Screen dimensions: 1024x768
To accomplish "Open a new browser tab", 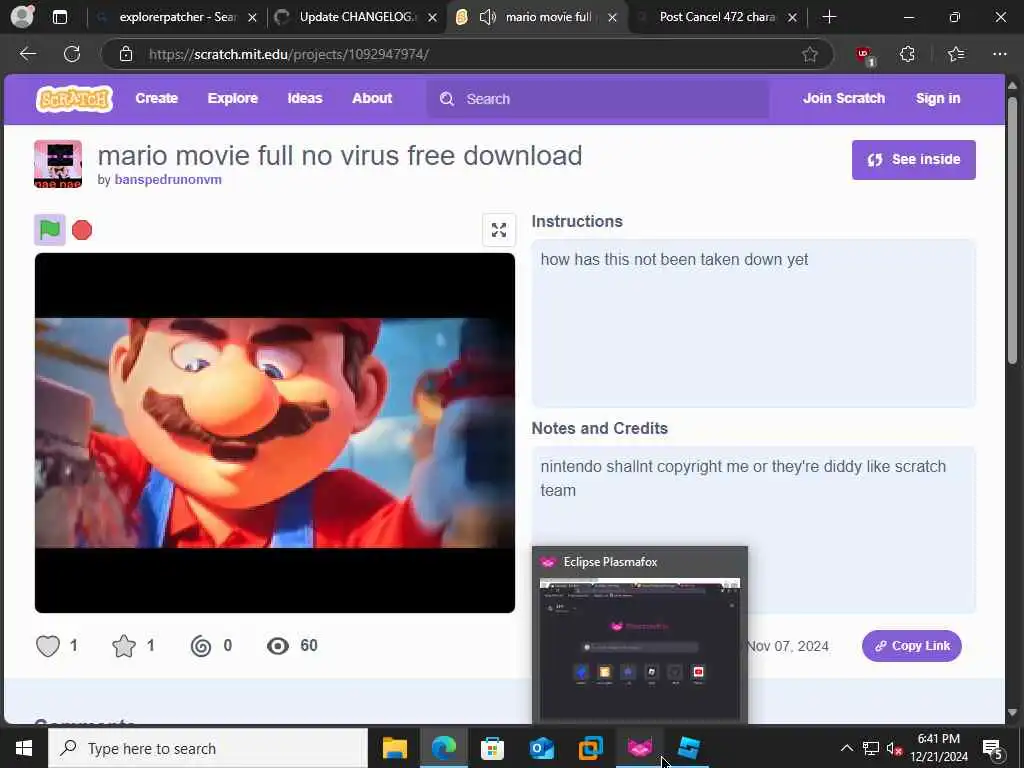I will click(829, 17).
